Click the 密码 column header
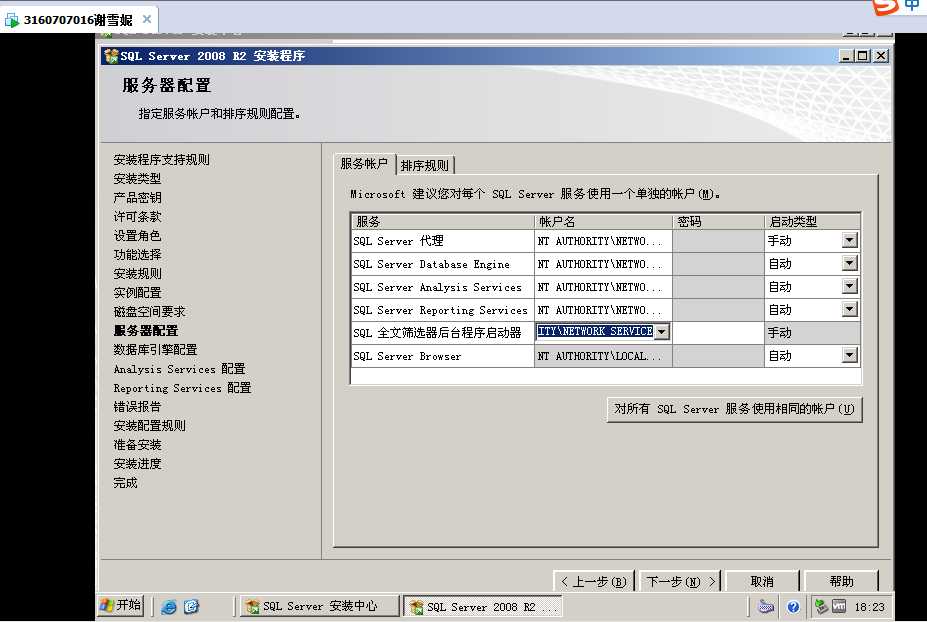 (718, 222)
